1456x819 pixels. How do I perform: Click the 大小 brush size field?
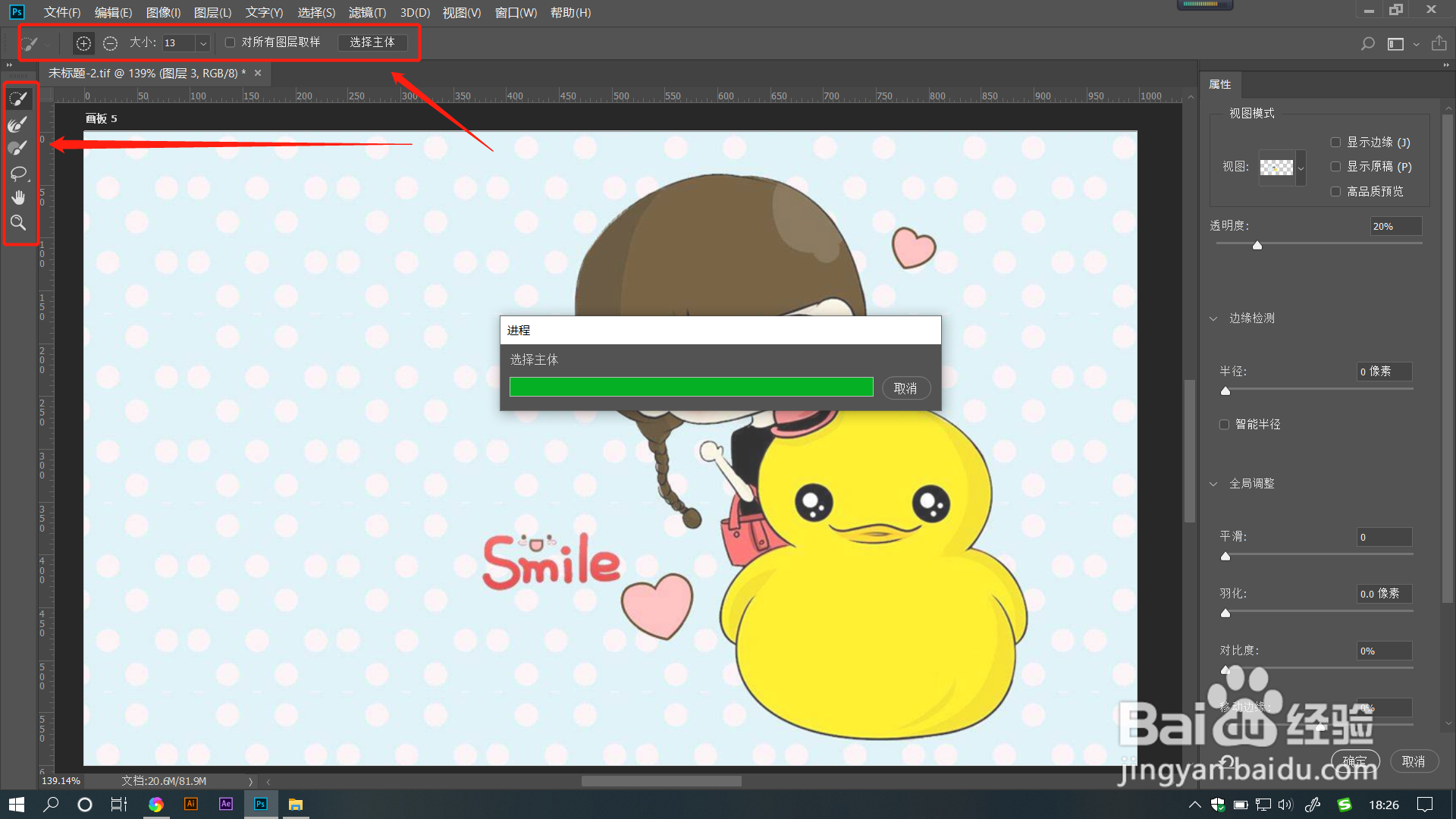coord(179,43)
